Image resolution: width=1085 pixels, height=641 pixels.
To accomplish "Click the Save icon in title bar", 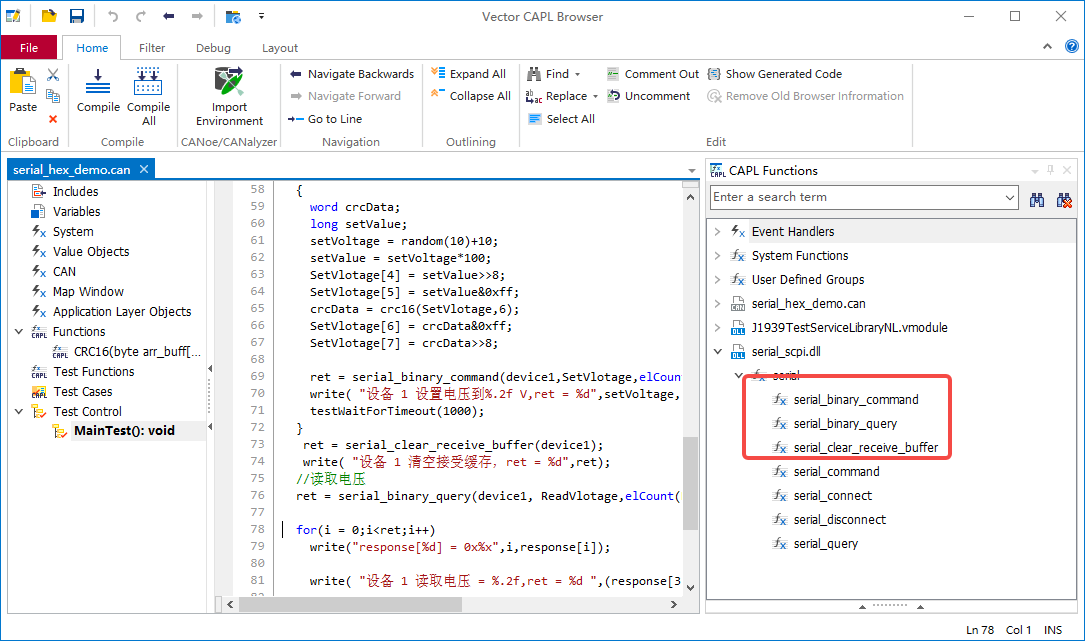I will click(x=76, y=16).
